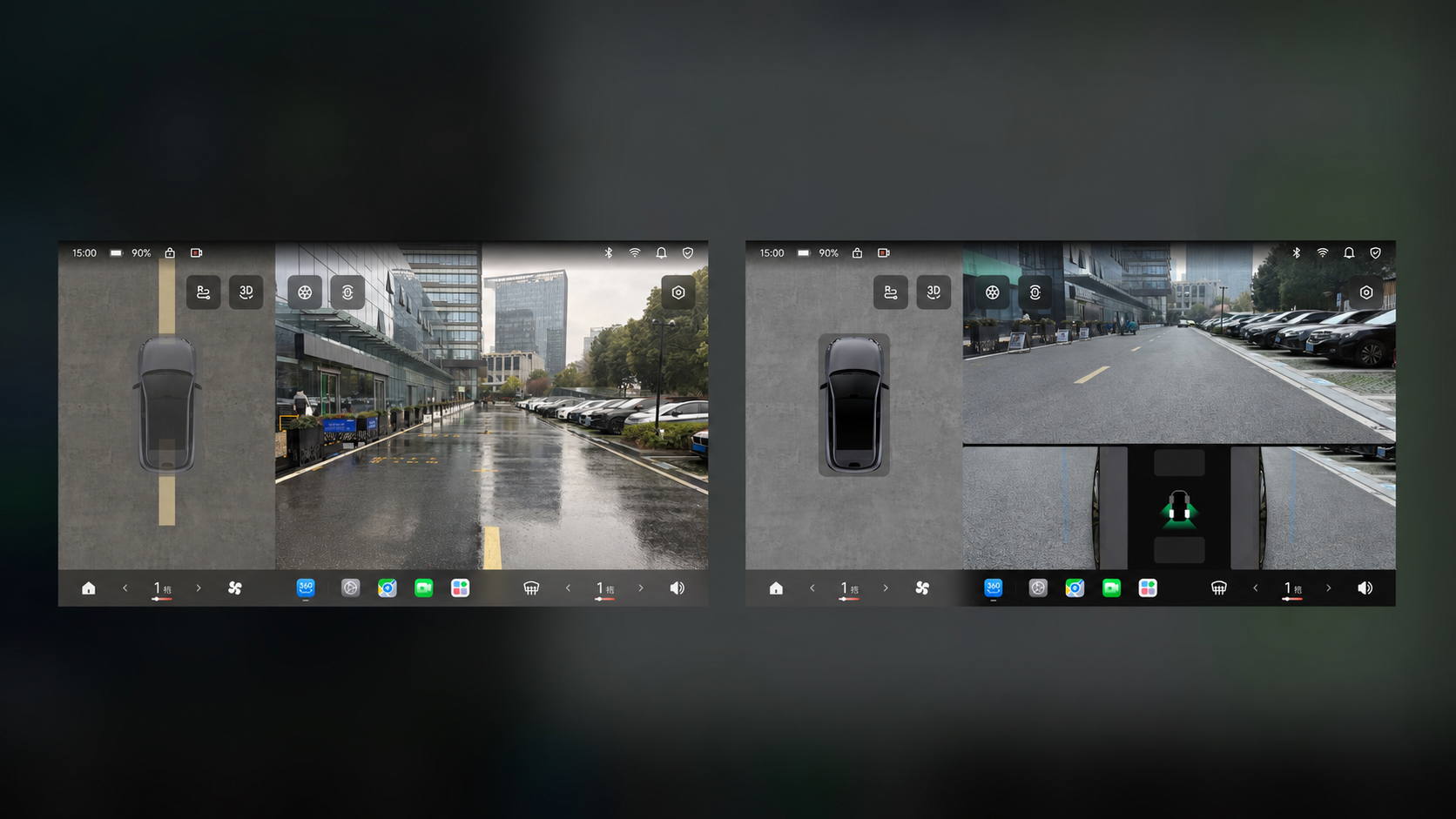
Task: Launch the gray compass app on right screen
Action: pos(1038,588)
